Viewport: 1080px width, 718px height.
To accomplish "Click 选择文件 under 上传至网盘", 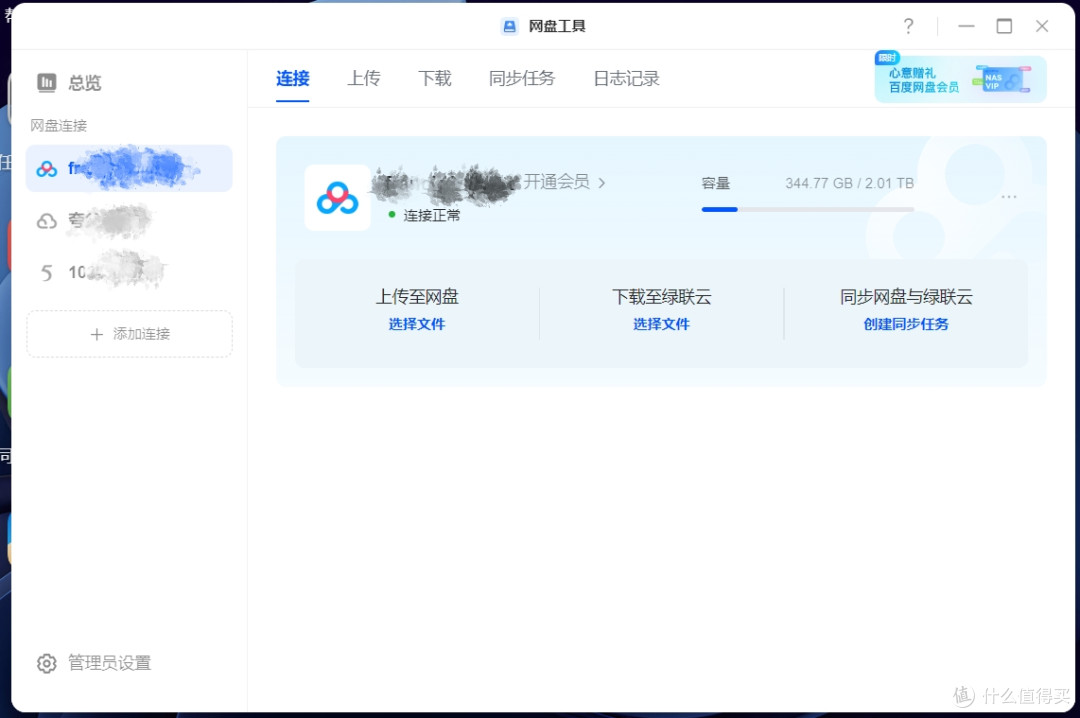I will [x=417, y=324].
